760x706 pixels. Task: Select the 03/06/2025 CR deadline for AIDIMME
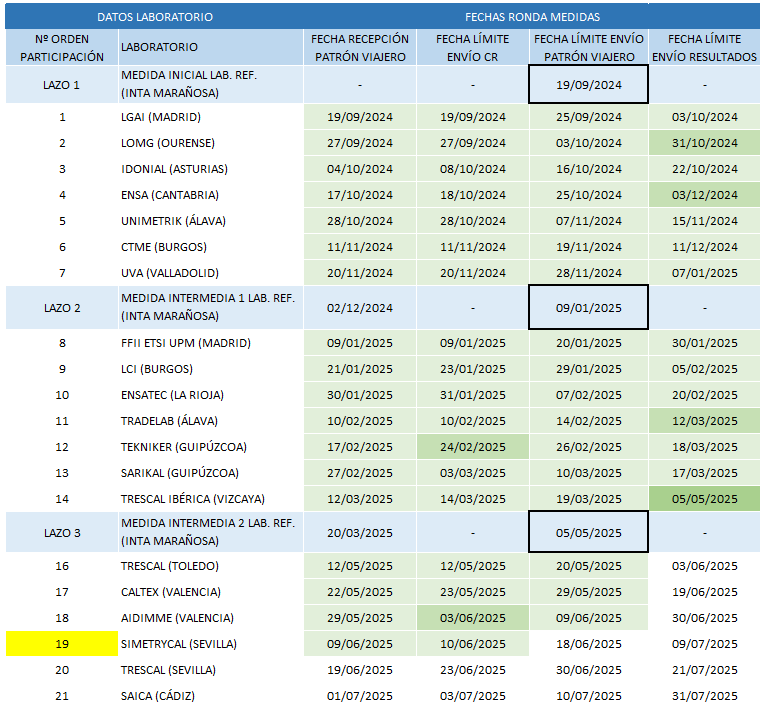pos(473,618)
